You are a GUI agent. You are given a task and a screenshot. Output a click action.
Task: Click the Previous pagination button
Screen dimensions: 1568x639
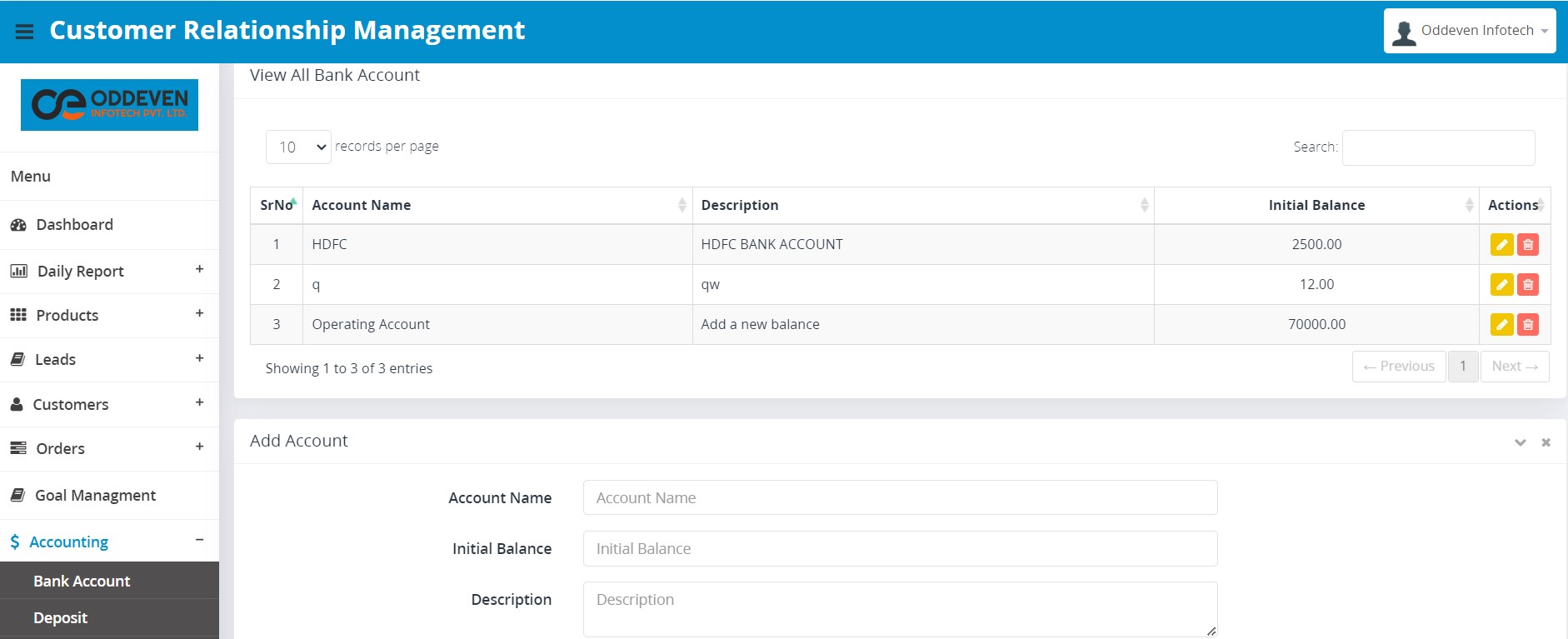[x=1398, y=367]
